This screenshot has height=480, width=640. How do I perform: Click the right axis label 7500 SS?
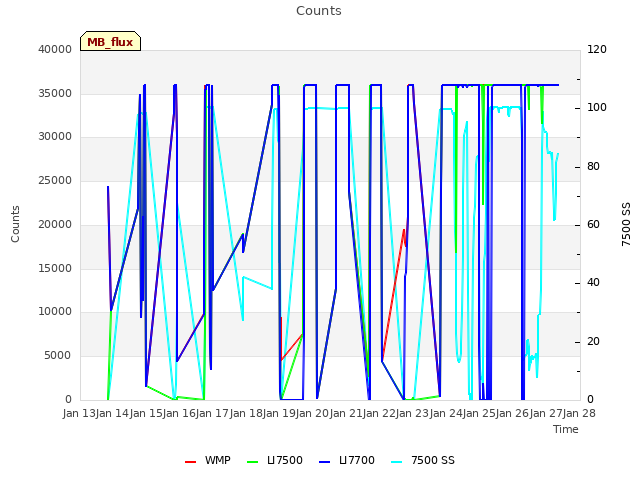[626, 224]
